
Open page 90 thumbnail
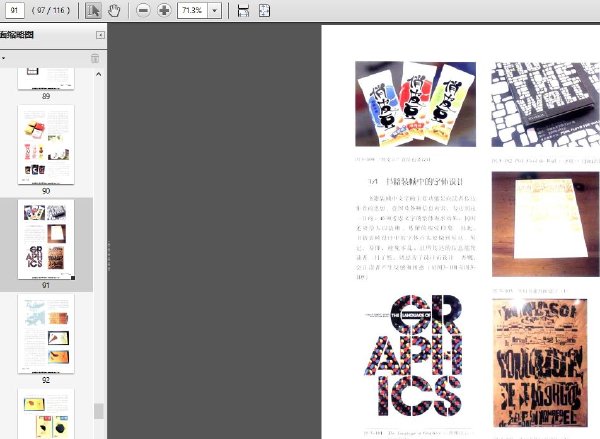tap(46, 145)
